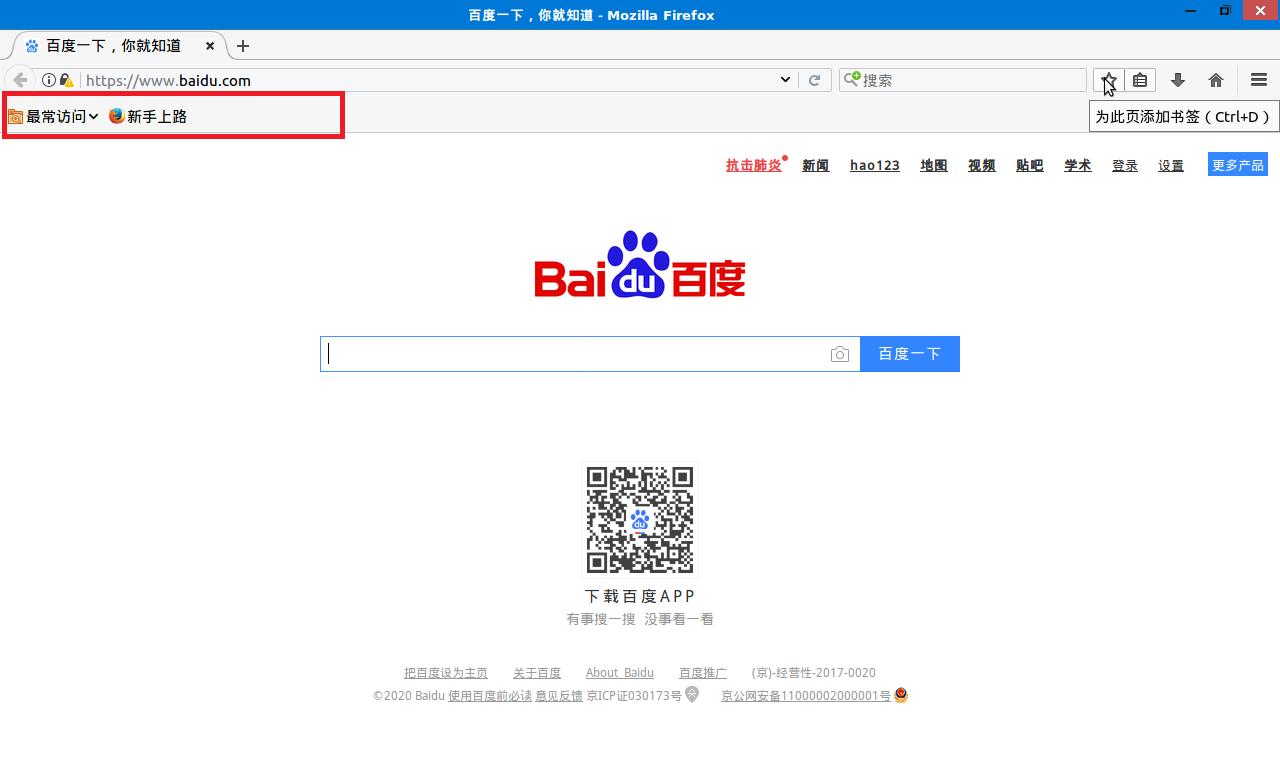Open the 设置 settings link
Screen dimensions: 1280x760
pos(1171,166)
